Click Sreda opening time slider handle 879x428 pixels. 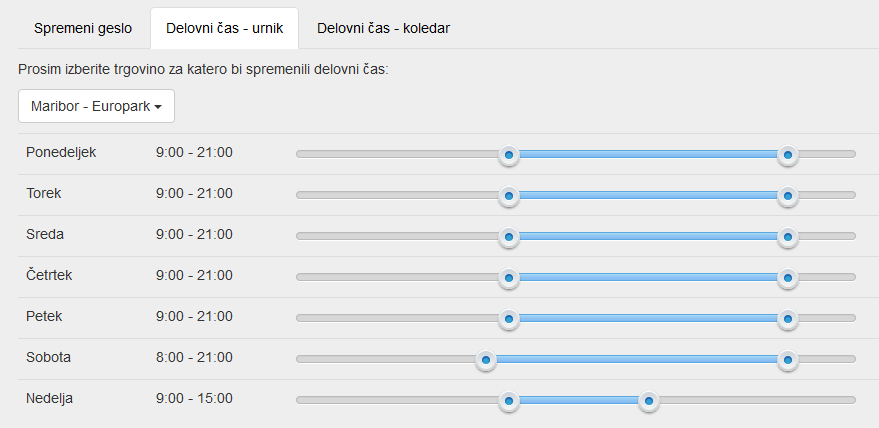pos(509,237)
